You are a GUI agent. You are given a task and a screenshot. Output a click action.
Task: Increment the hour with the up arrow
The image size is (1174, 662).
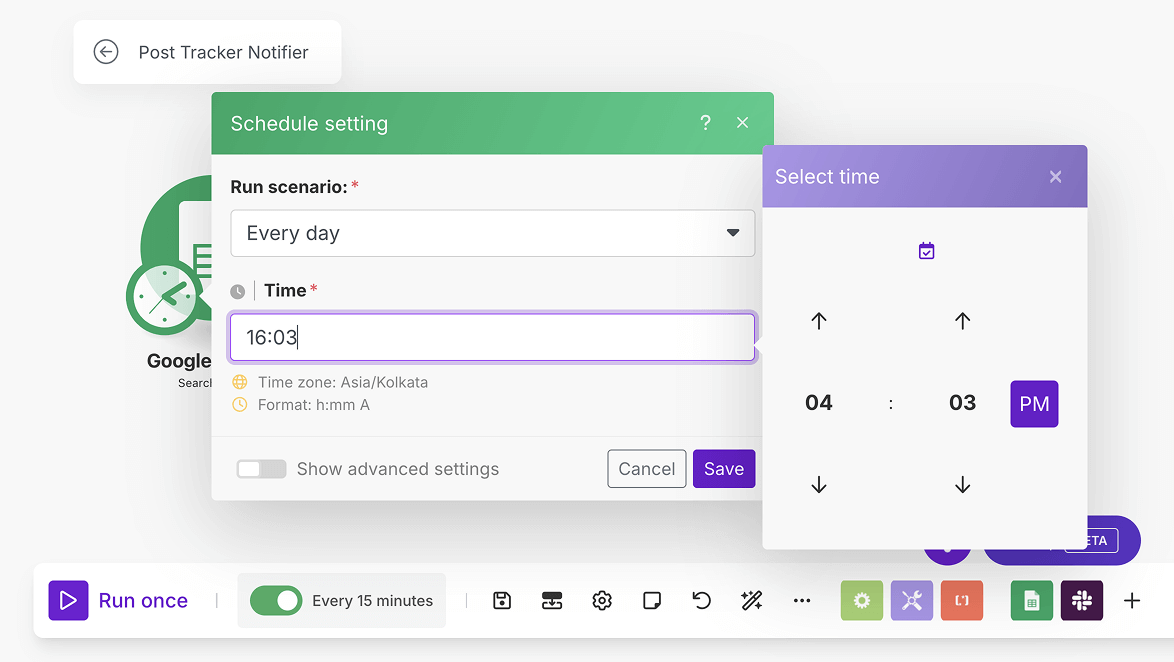tap(818, 321)
